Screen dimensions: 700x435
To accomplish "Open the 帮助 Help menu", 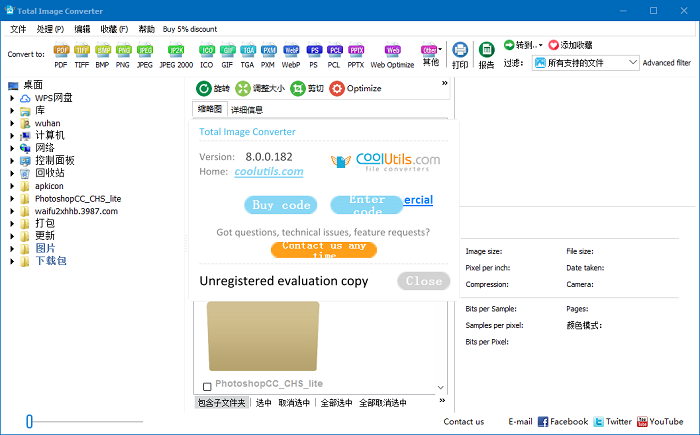I will tap(146, 29).
